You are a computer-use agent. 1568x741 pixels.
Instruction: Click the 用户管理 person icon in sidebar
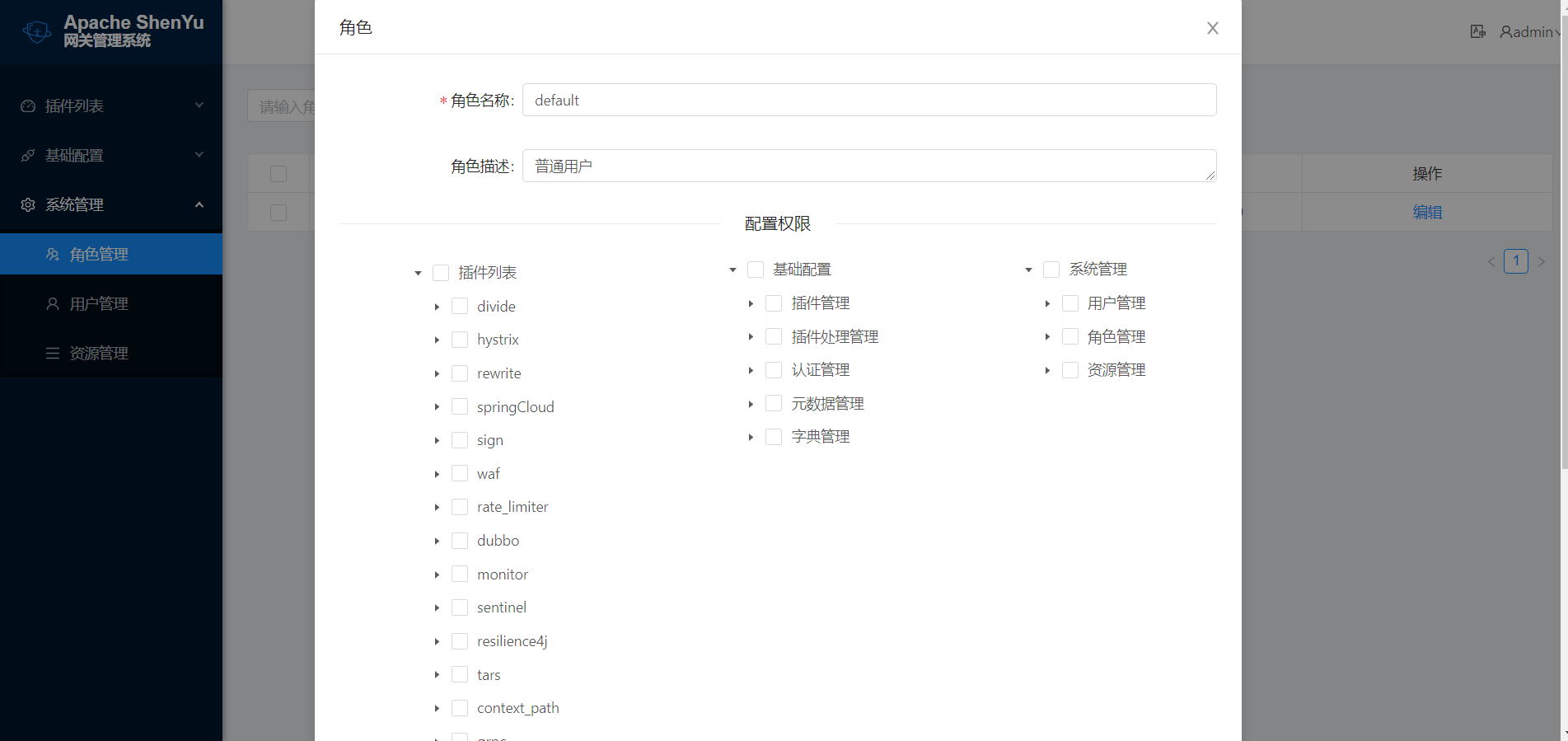coord(53,304)
